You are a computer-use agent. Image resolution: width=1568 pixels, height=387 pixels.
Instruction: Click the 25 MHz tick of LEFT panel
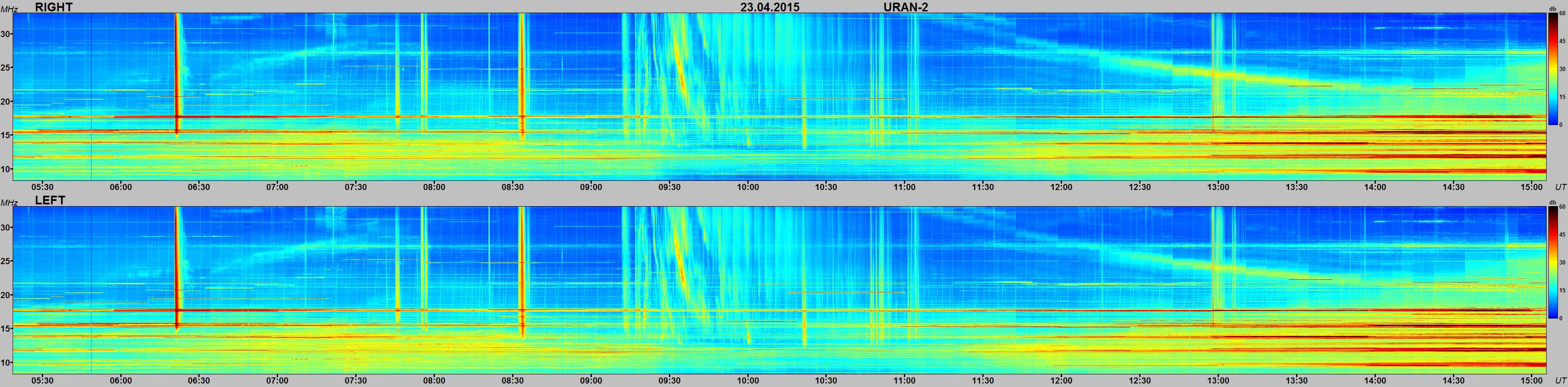tap(6, 261)
